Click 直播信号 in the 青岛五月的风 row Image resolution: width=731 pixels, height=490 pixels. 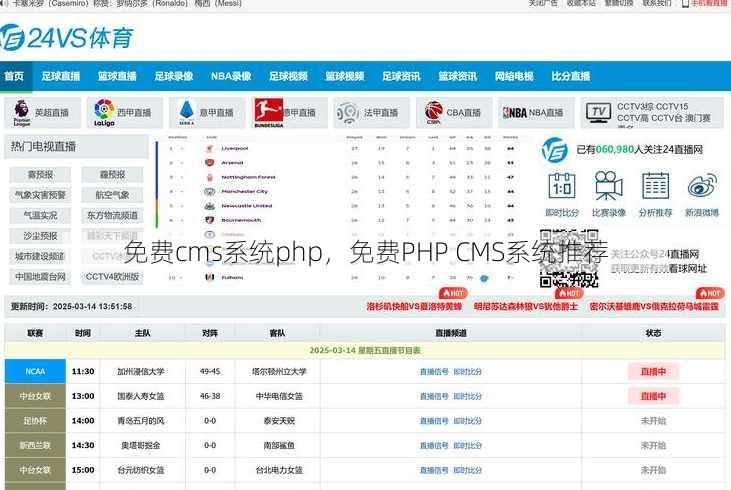[x=434, y=421]
